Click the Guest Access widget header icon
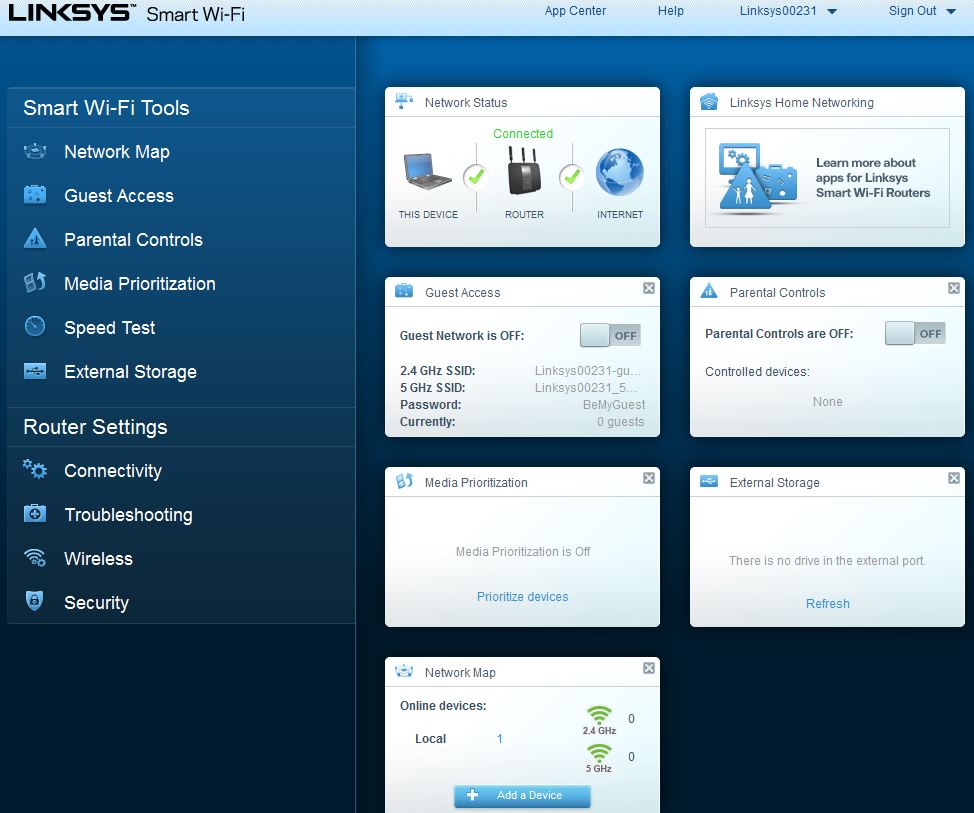 tap(404, 290)
